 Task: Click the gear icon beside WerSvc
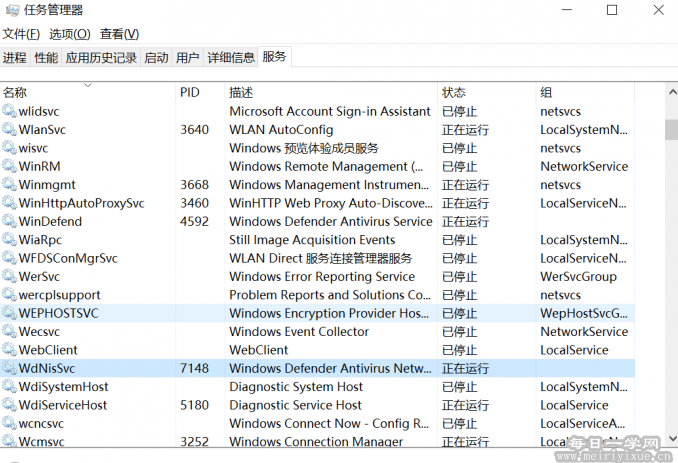9,276
